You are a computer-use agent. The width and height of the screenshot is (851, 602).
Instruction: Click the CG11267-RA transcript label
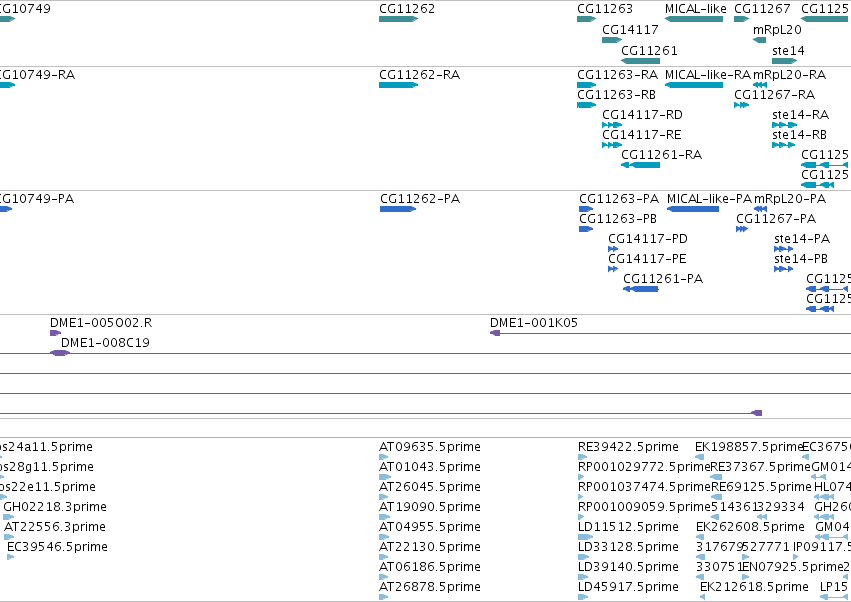tap(774, 94)
